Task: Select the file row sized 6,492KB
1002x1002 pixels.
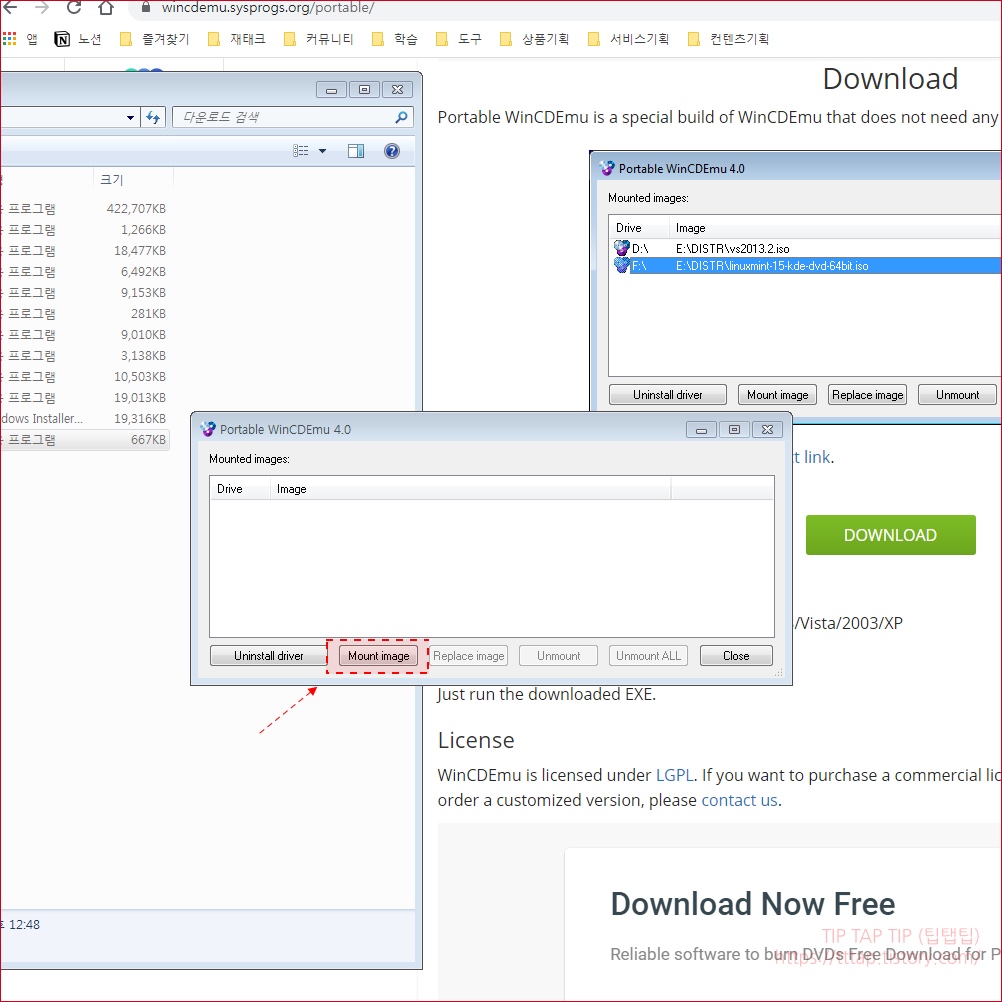Action: (84, 272)
